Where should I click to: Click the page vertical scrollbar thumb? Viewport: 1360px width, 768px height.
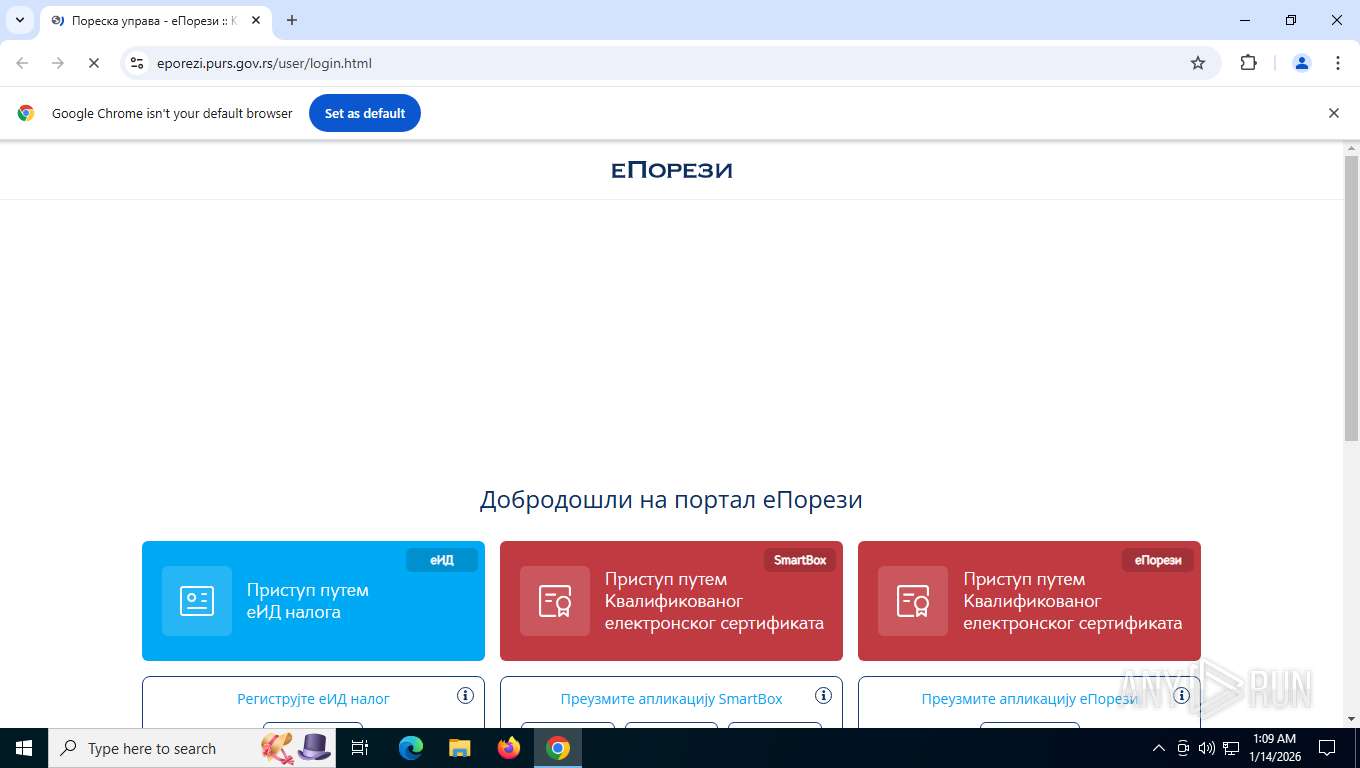click(x=1351, y=298)
